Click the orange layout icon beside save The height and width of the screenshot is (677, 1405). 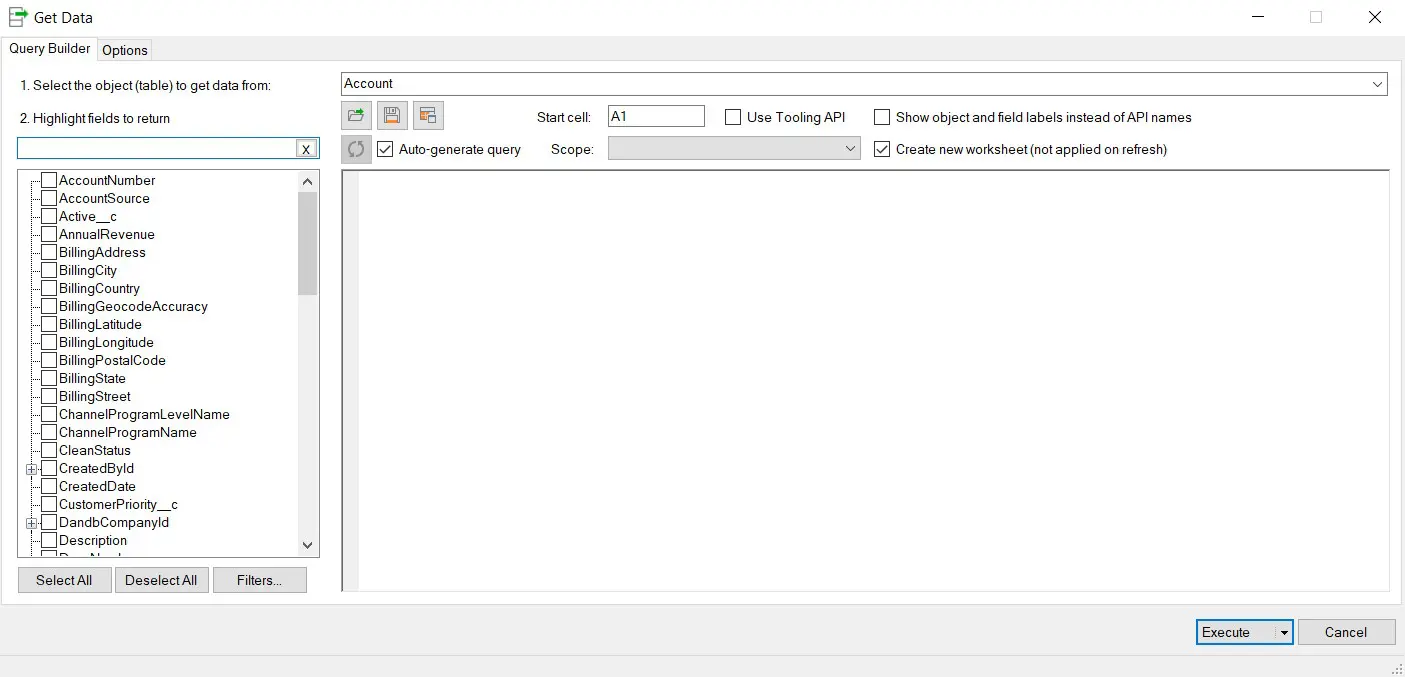click(x=428, y=116)
